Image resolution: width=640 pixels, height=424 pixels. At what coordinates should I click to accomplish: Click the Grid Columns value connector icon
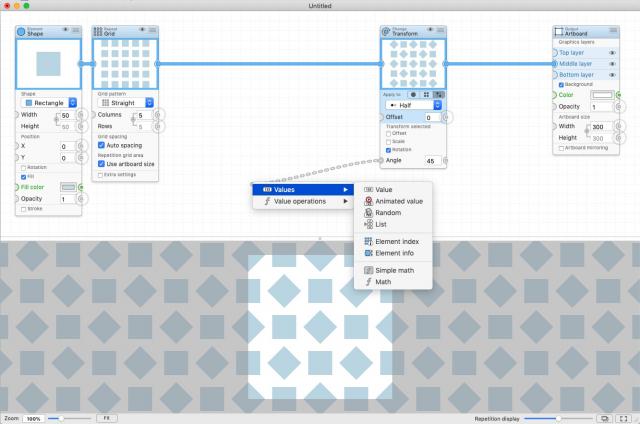tap(158, 115)
